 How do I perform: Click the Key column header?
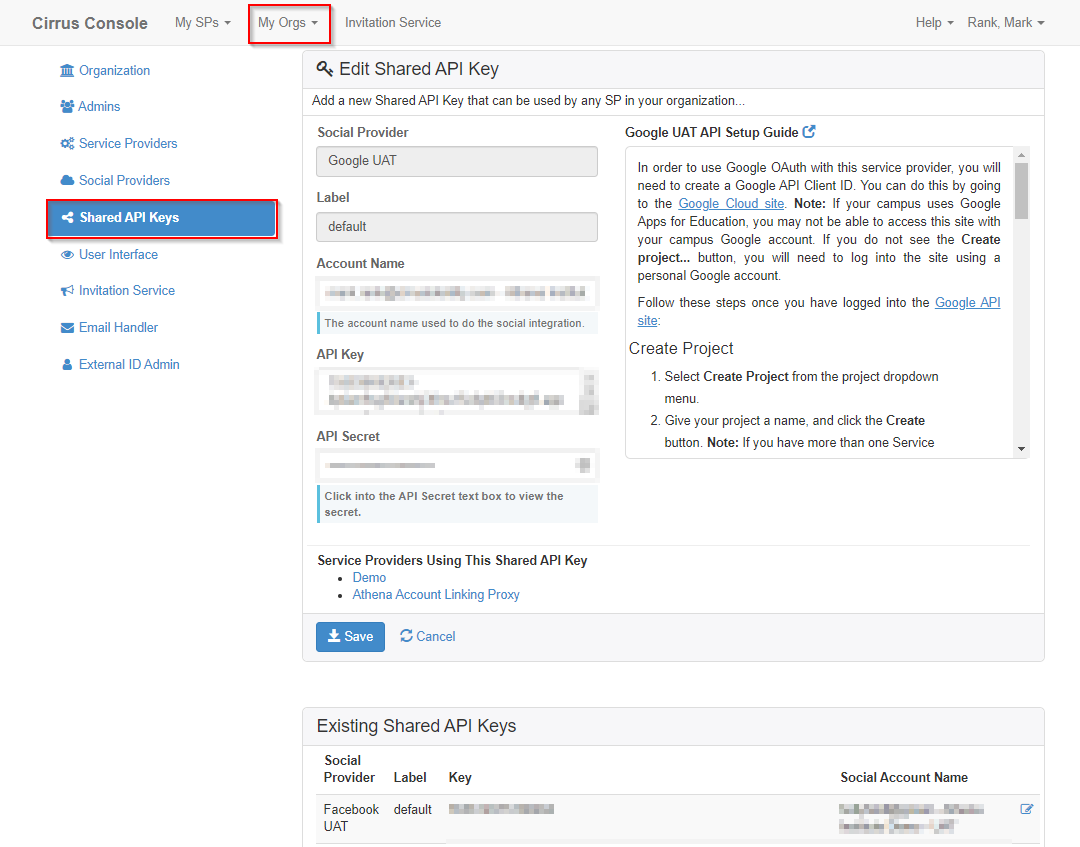click(x=460, y=777)
